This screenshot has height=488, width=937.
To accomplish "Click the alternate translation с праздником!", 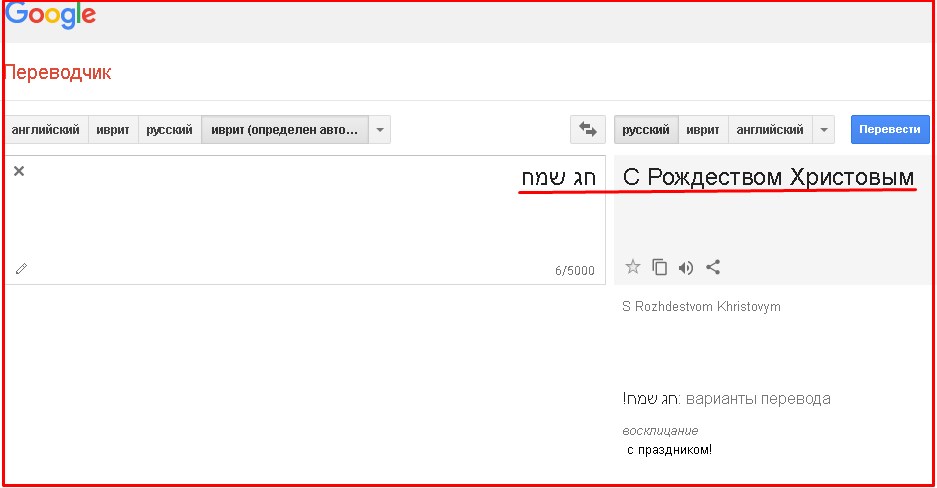I will pyautogui.click(x=669, y=449).
